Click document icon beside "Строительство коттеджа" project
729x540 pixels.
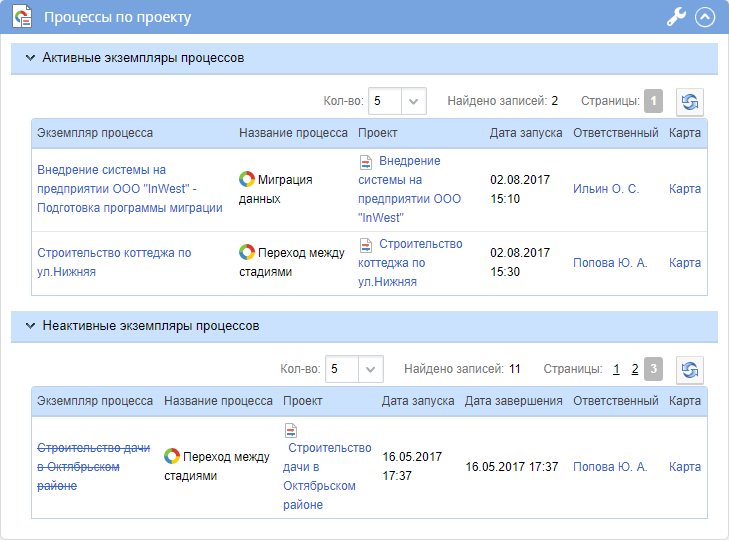click(366, 245)
